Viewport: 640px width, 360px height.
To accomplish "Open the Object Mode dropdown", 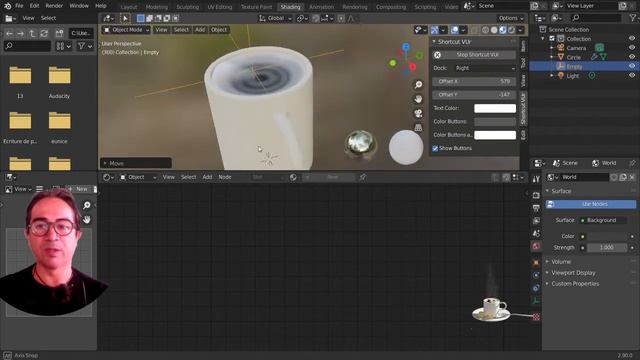I will coord(127,30).
